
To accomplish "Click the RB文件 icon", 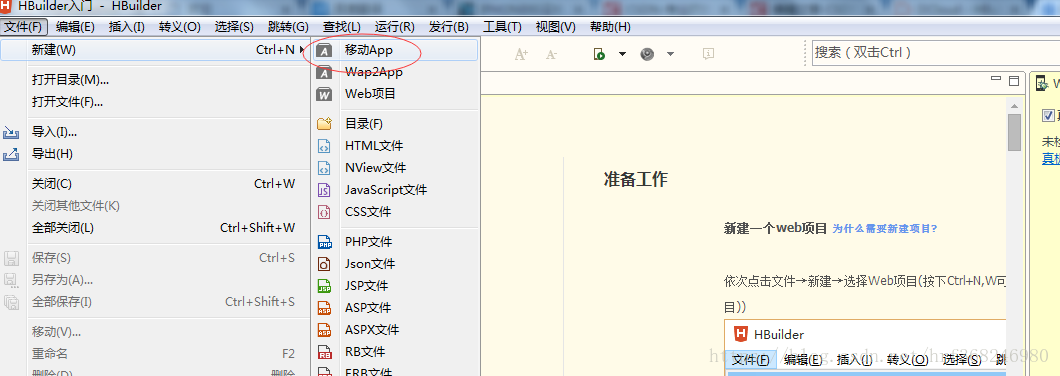I will tap(325, 352).
